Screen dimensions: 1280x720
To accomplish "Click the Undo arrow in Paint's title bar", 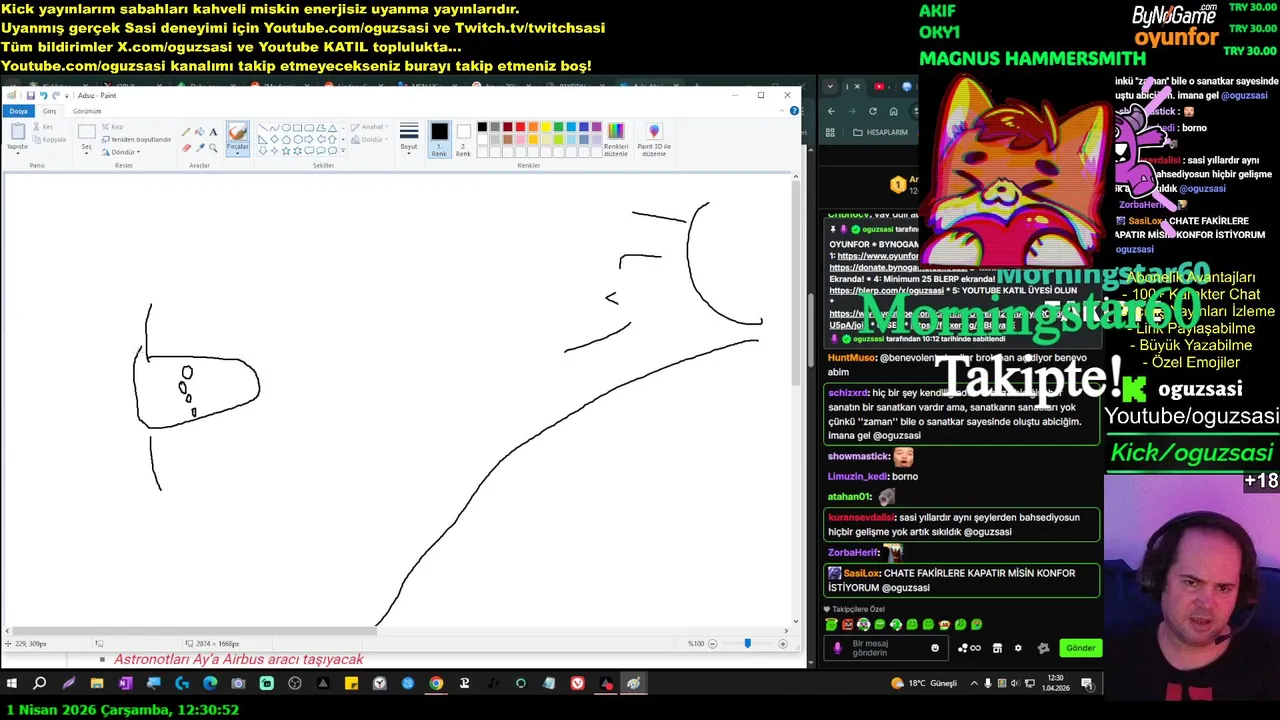I will pyautogui.click(x=44, y=96).
